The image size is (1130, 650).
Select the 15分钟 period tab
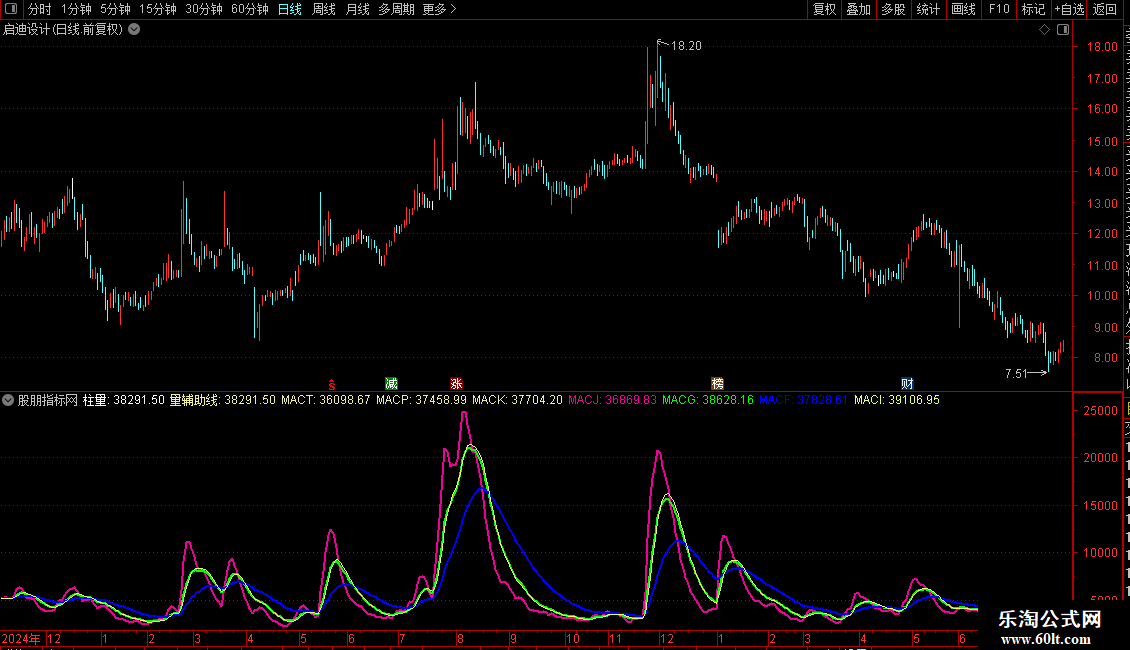tap(158, 9)
